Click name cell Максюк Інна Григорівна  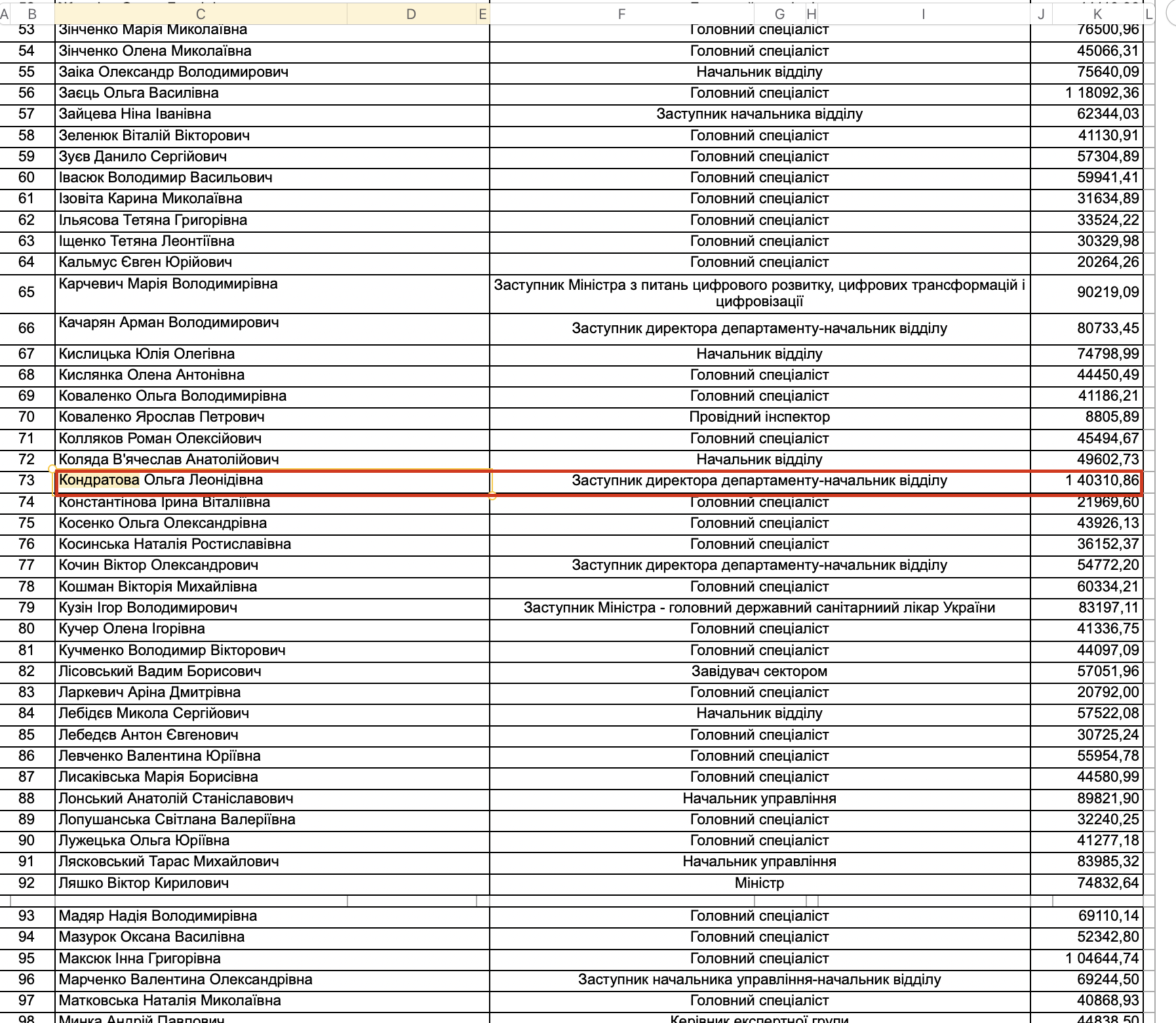(272, 959)
